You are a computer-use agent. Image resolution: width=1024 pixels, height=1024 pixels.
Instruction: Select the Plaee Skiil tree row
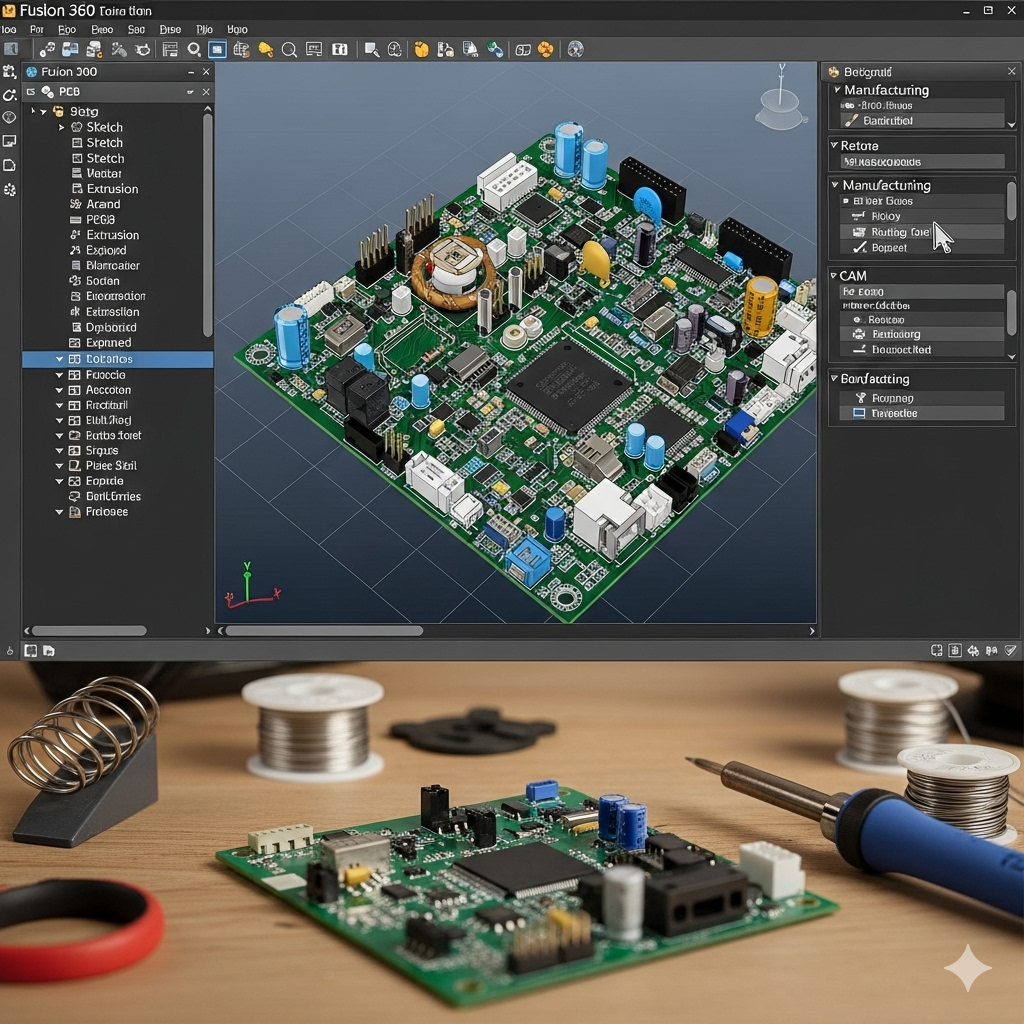(118, 466)
